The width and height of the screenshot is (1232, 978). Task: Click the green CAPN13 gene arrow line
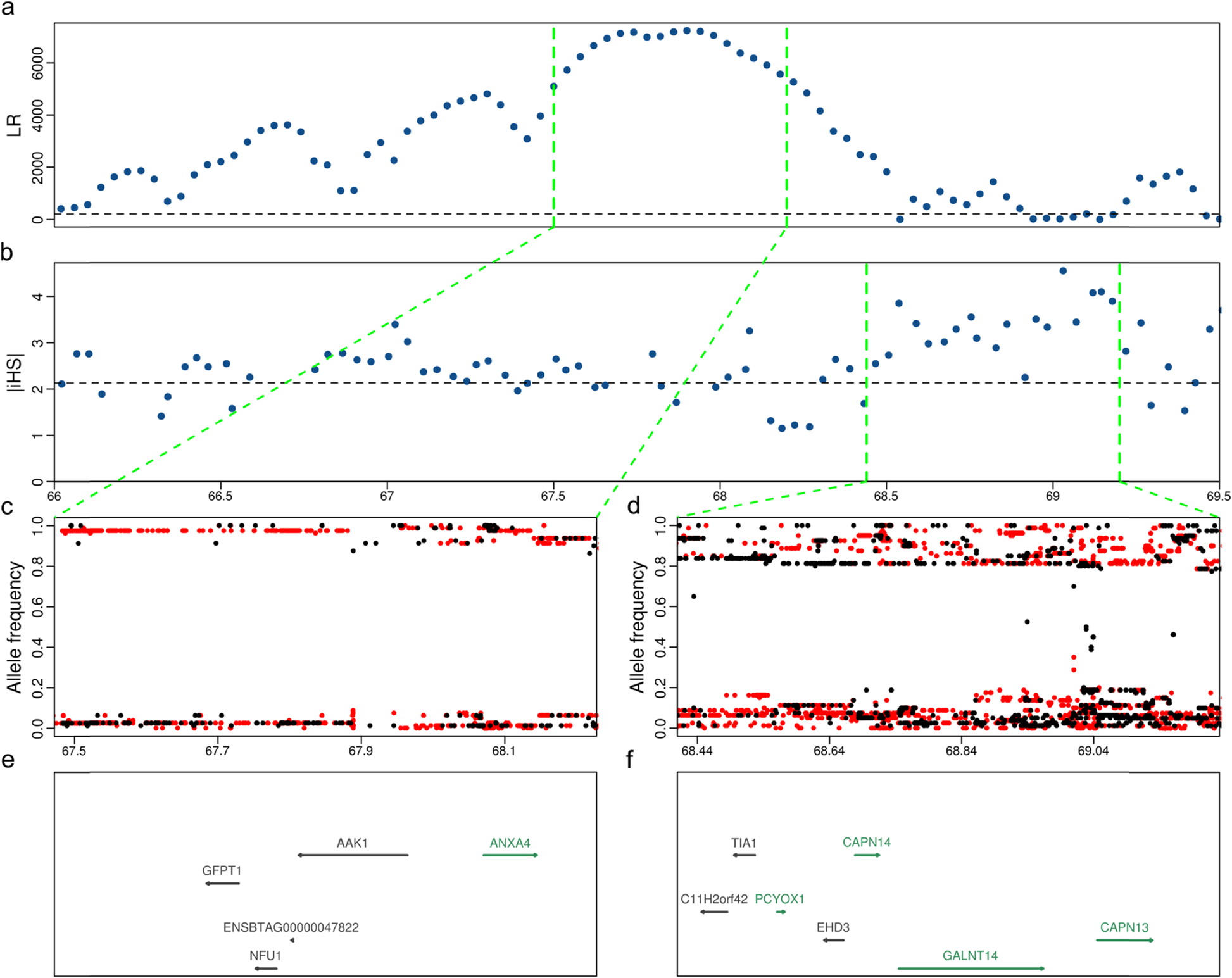coord(1125,940)
